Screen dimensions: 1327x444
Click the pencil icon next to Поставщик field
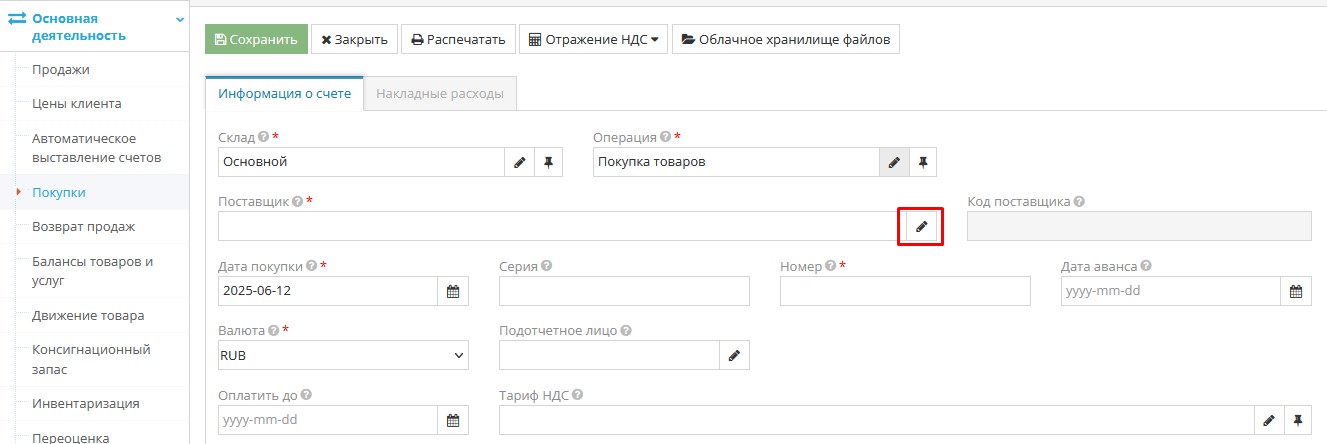coord(921,226)
